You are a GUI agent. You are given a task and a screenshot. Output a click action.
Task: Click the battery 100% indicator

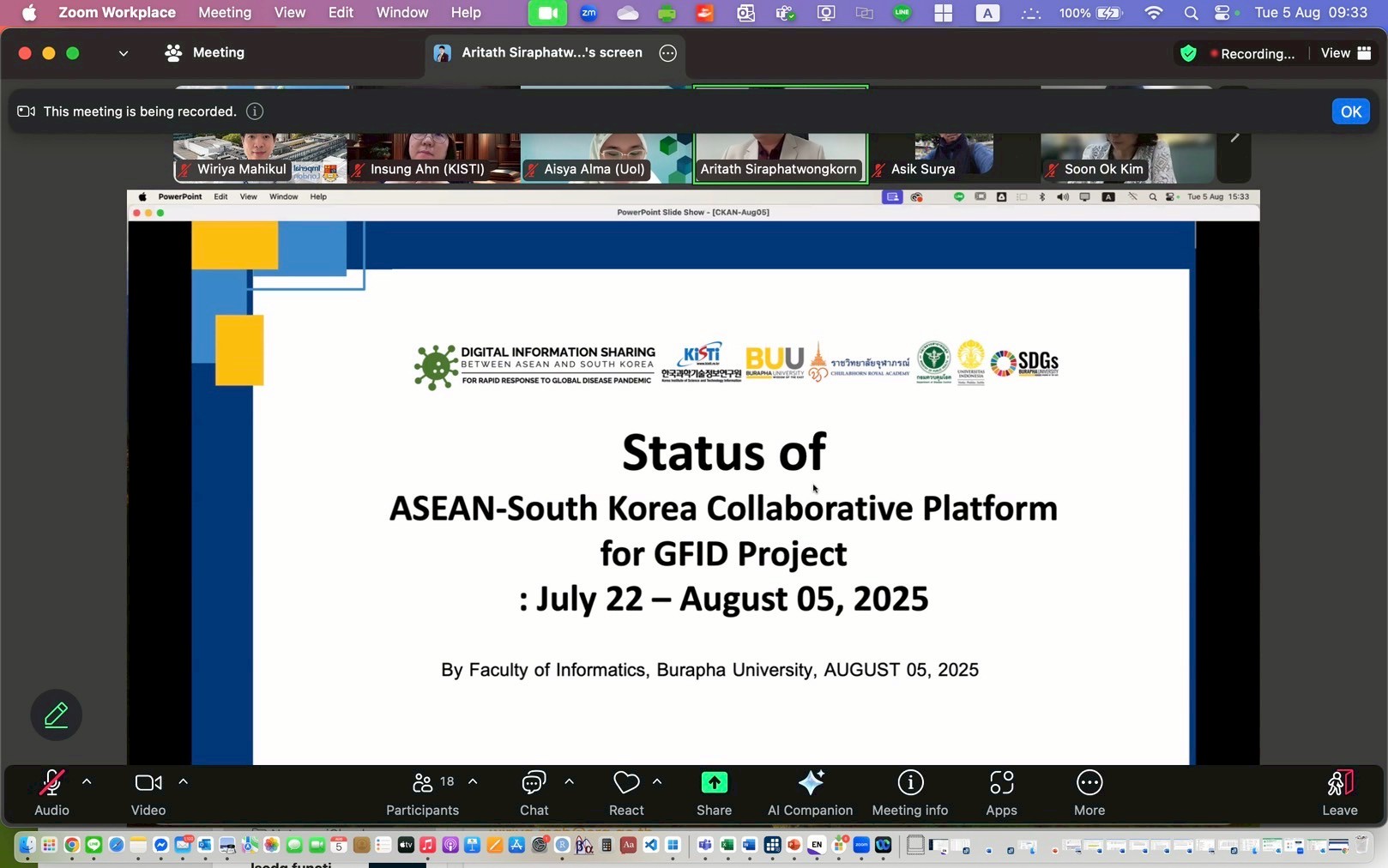(x=1090, y=13)
